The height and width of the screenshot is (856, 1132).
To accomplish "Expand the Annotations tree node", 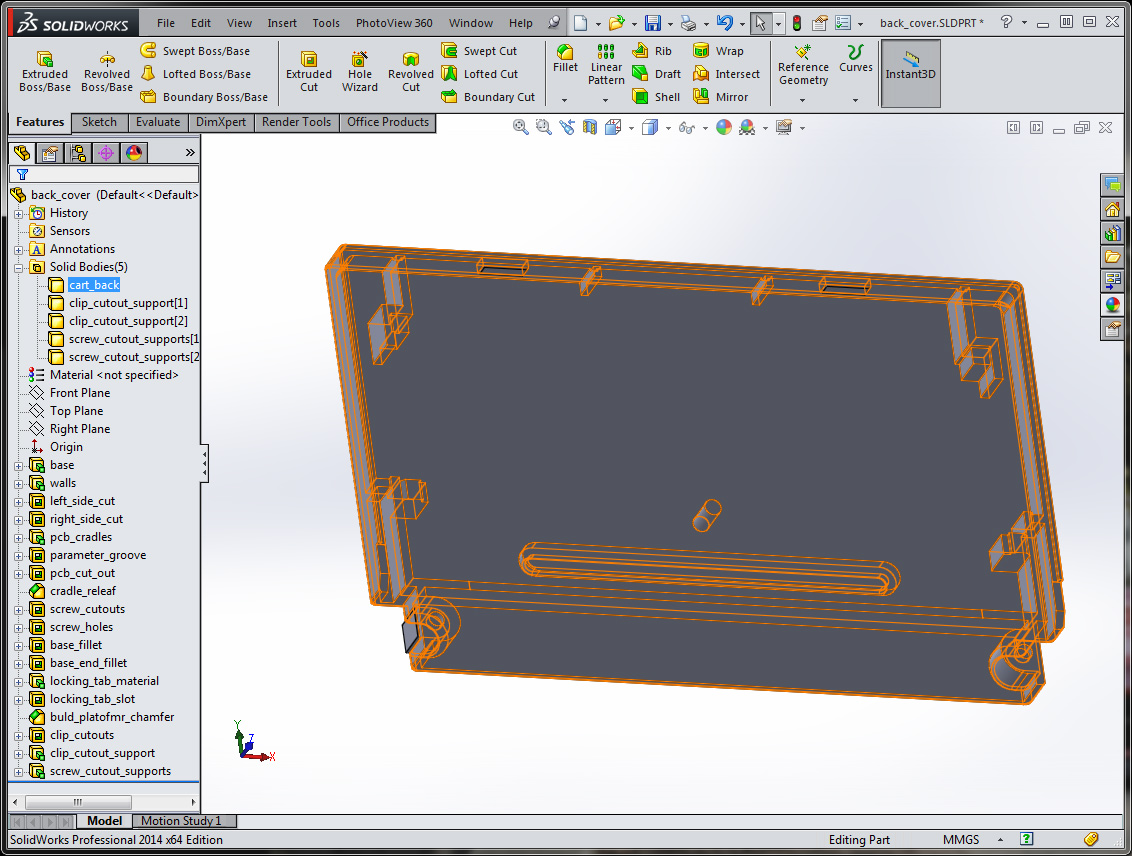I will [x=19, y=250].
